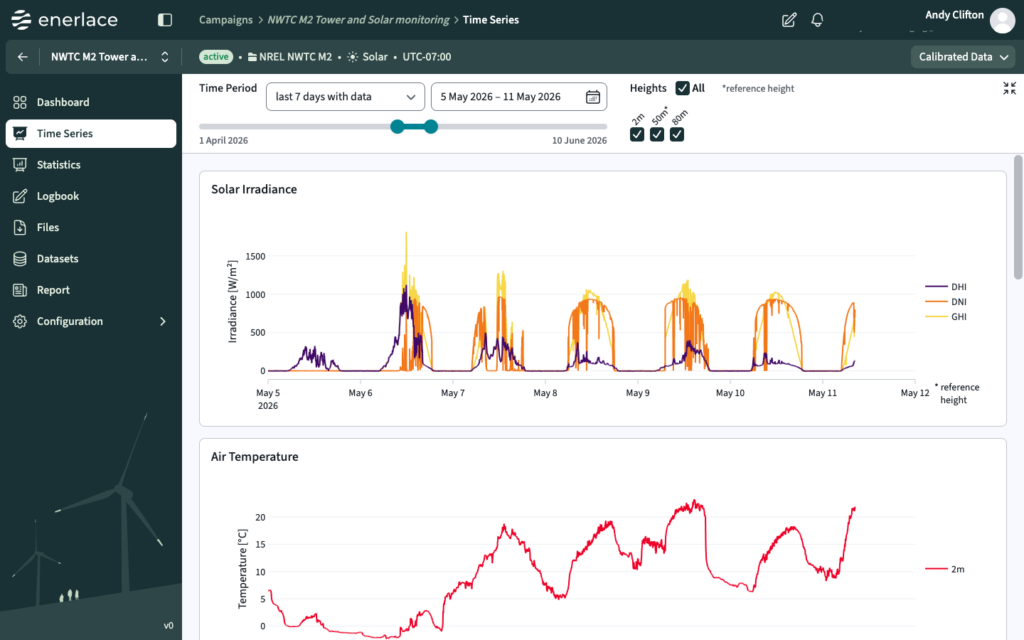Toggle GHI series in chart legend
Screen dimensions: 1024x640
click(x=946, y=317)
